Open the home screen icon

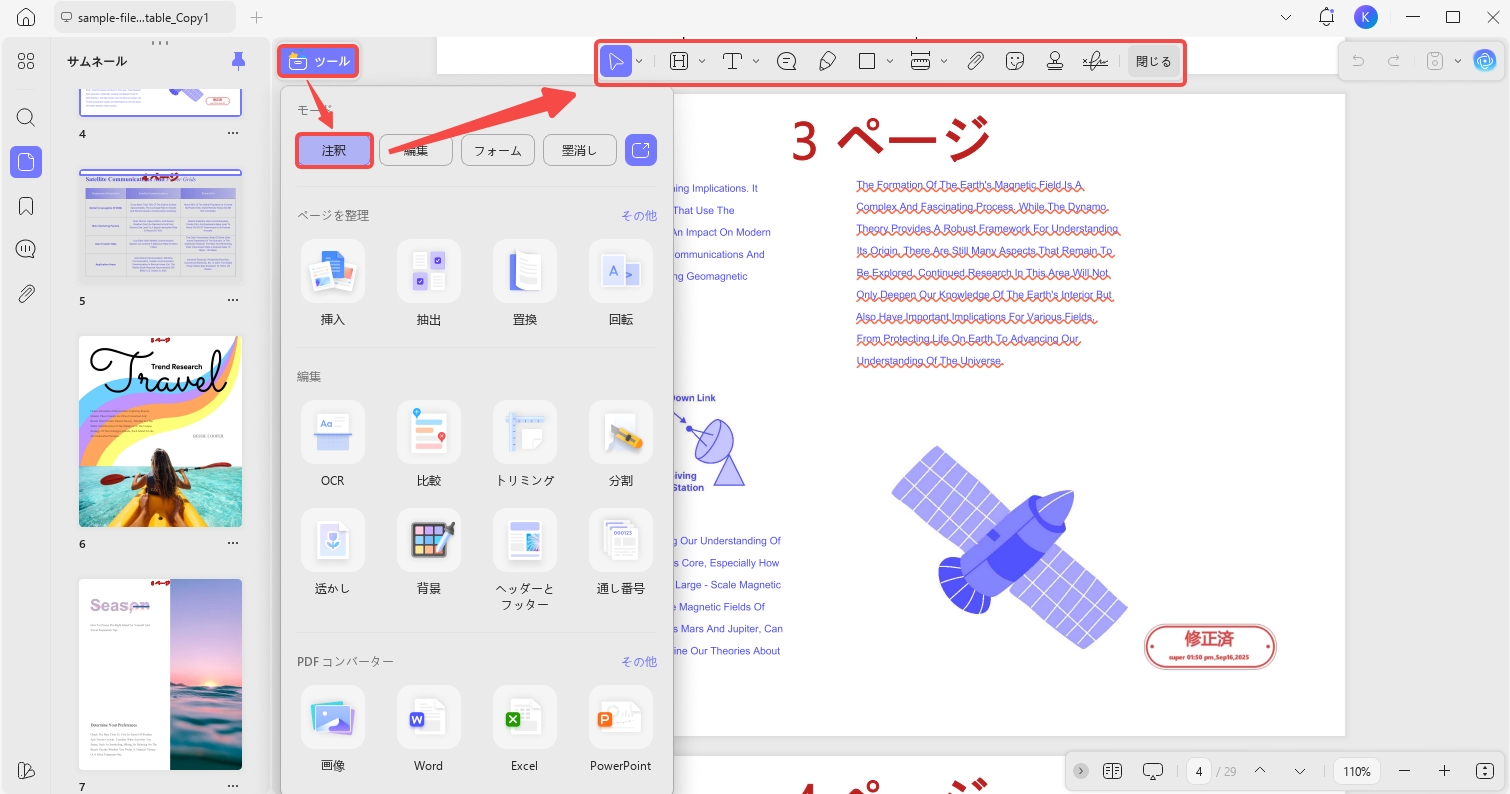(x=26, y=17)
